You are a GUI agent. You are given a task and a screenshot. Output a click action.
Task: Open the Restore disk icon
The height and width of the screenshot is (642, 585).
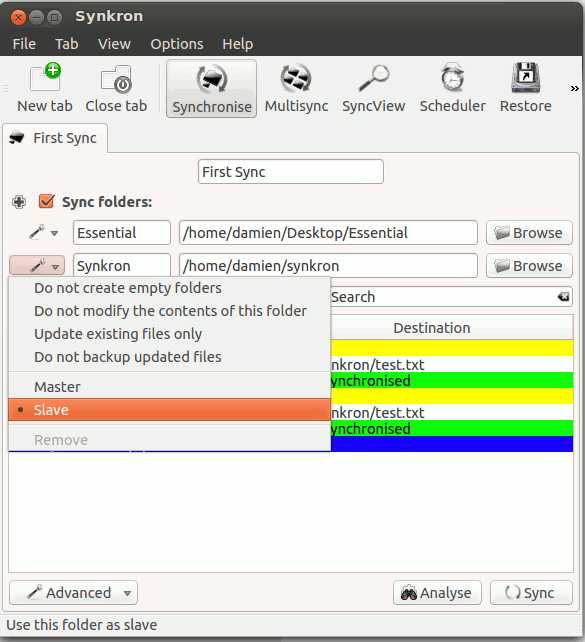[x=525, y=88]
